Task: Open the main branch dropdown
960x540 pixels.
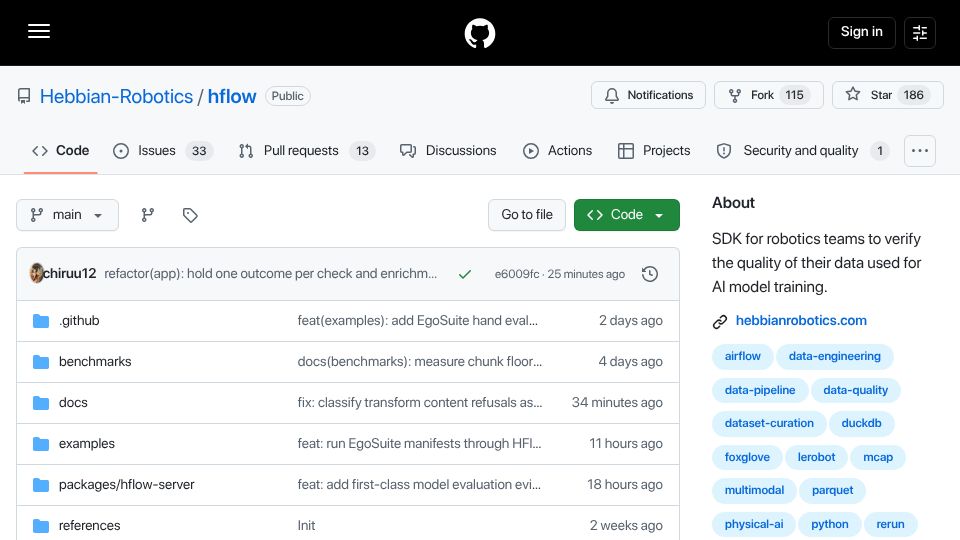Action: click(67, 215)
